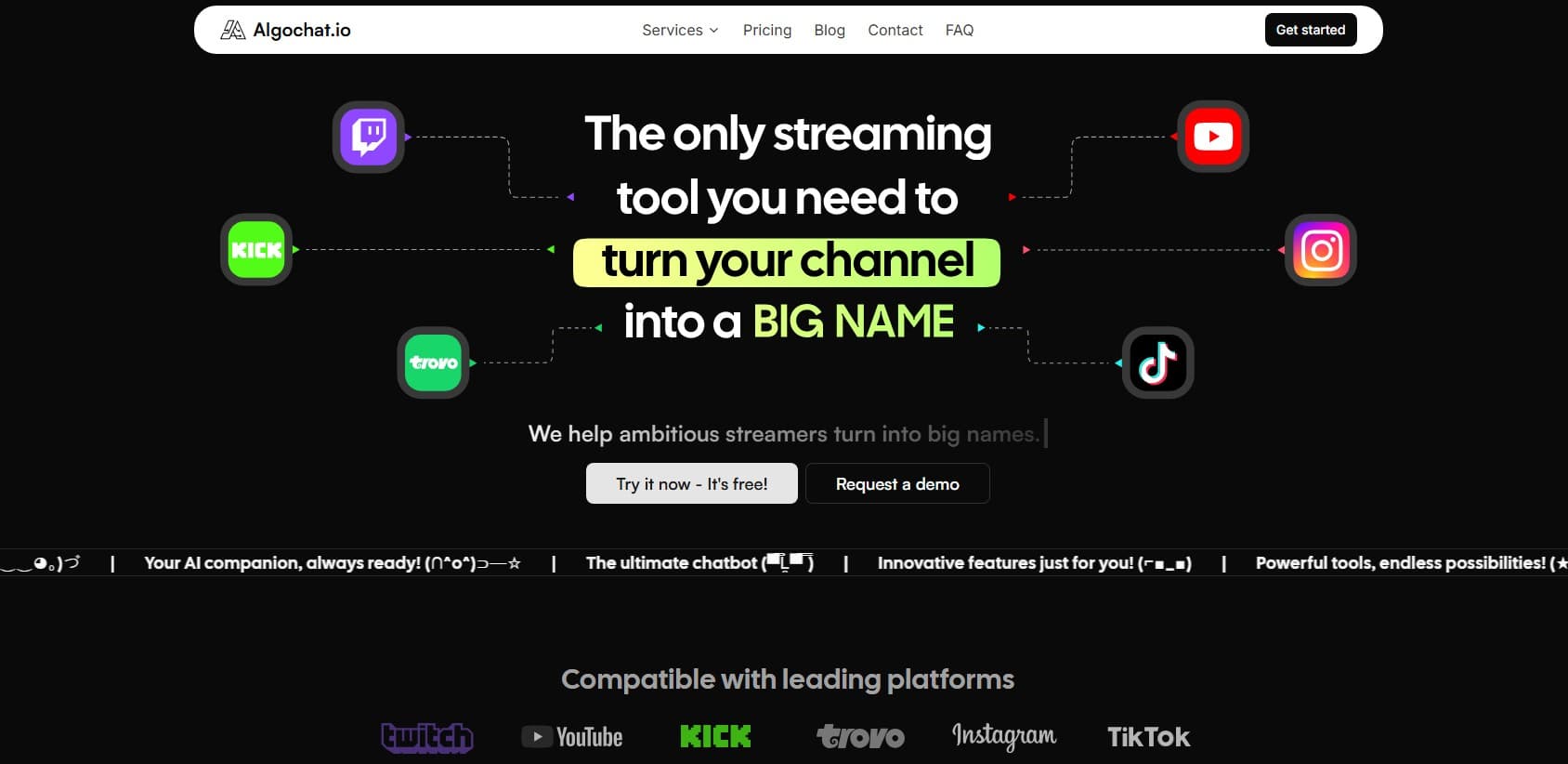
Task: Click the Instagram script wordmark
Action: (1004, 736)
